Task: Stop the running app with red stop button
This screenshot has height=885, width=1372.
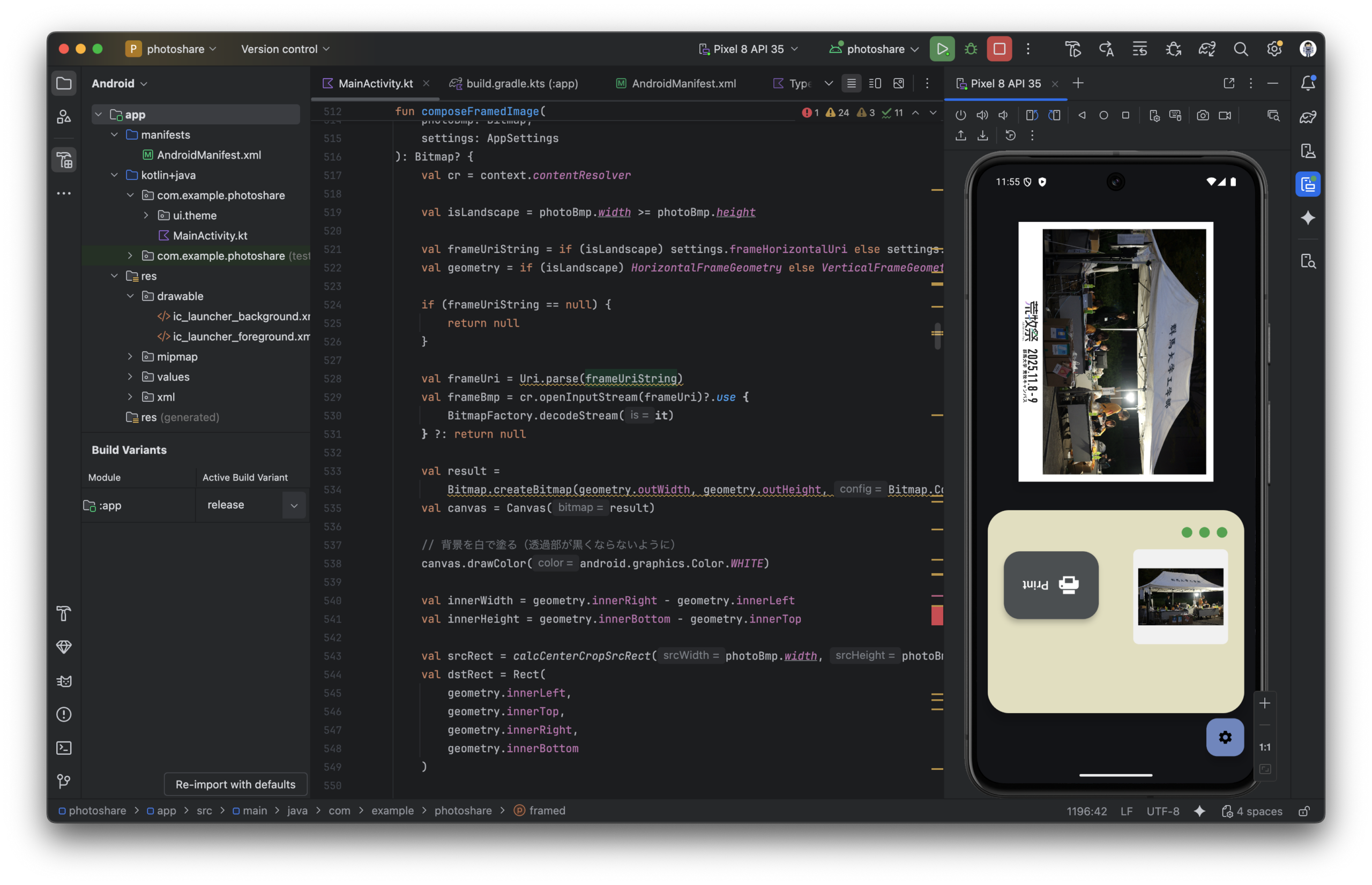Action: [x=999, y=49]
